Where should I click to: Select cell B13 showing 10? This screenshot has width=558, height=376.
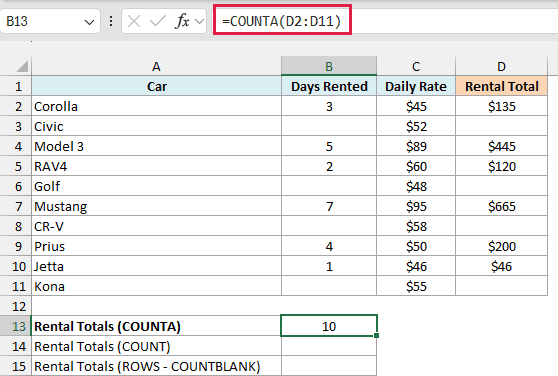329,326
